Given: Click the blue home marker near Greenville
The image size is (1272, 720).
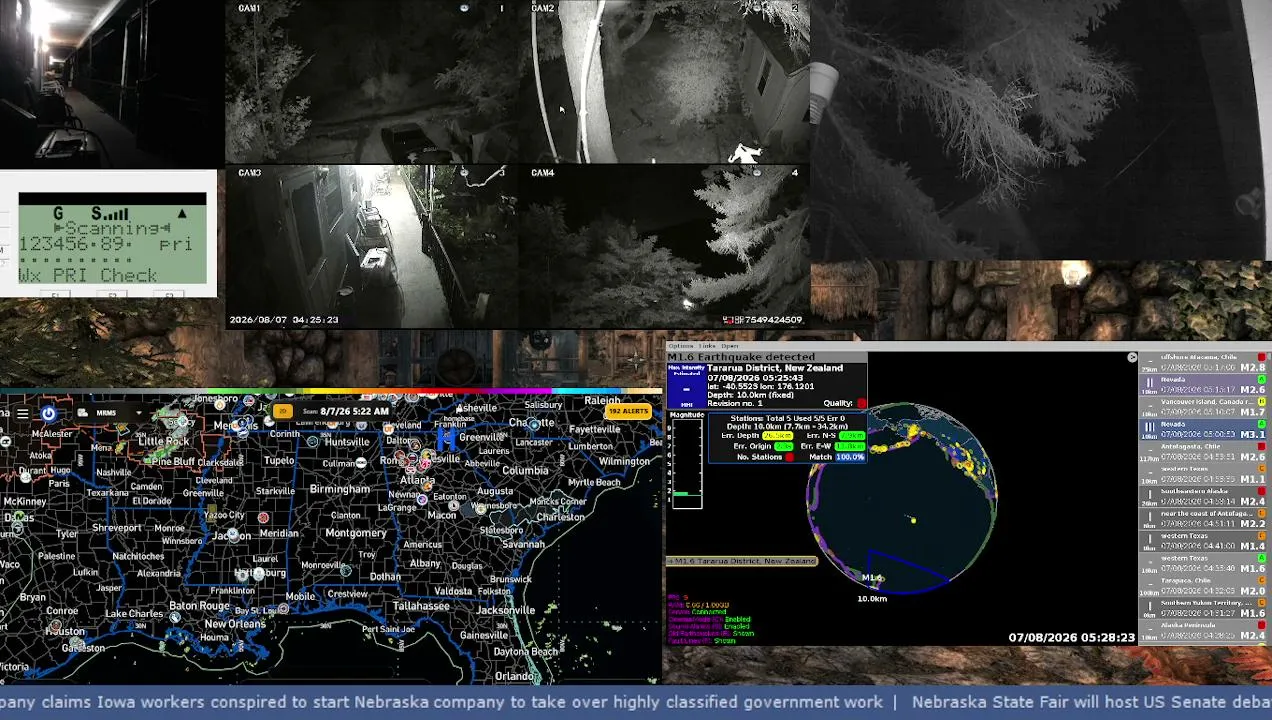Looking at the screenshot, I should coord(446,439).
